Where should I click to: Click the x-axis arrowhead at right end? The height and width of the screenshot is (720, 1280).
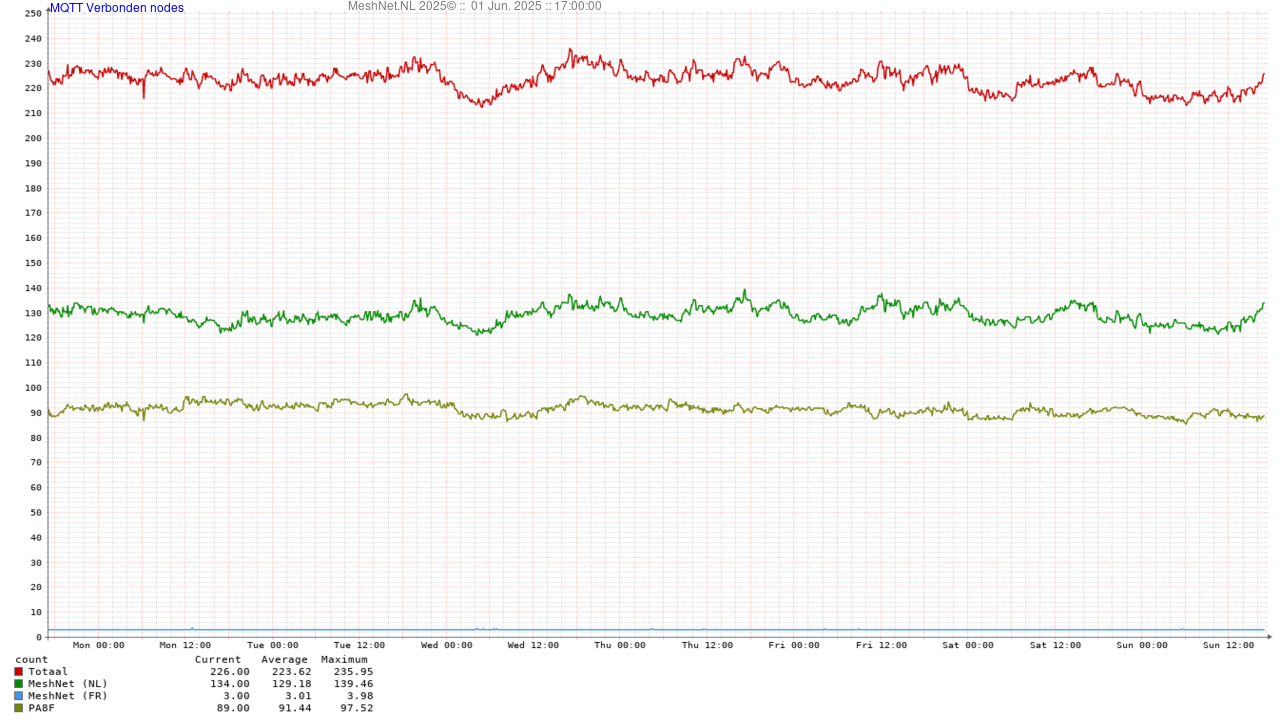coord(1269,636)
